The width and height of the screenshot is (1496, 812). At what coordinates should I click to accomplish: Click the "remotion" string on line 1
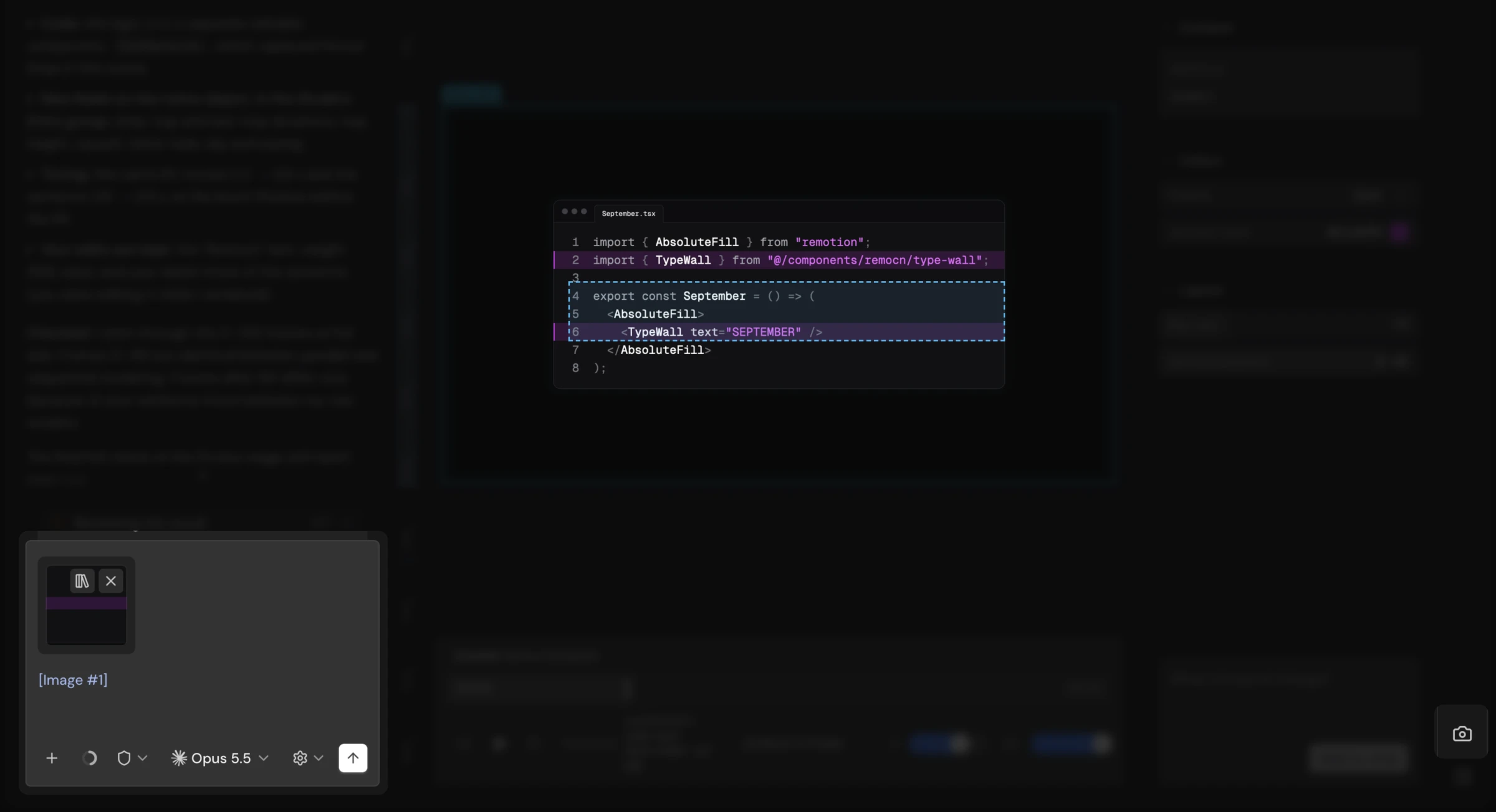(x=829, y=242)
